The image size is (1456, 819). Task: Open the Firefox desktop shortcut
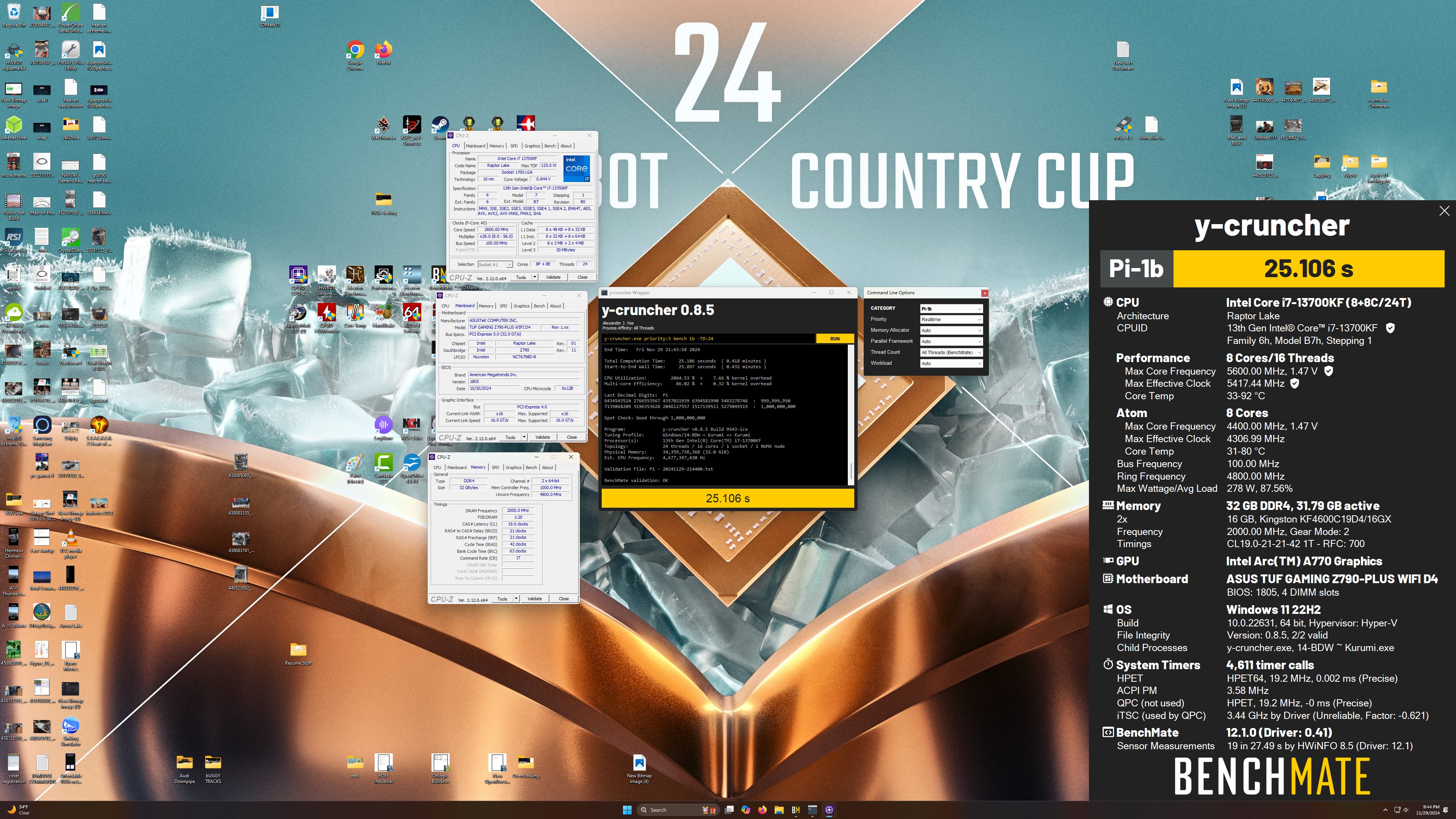(x=383, y=53)
